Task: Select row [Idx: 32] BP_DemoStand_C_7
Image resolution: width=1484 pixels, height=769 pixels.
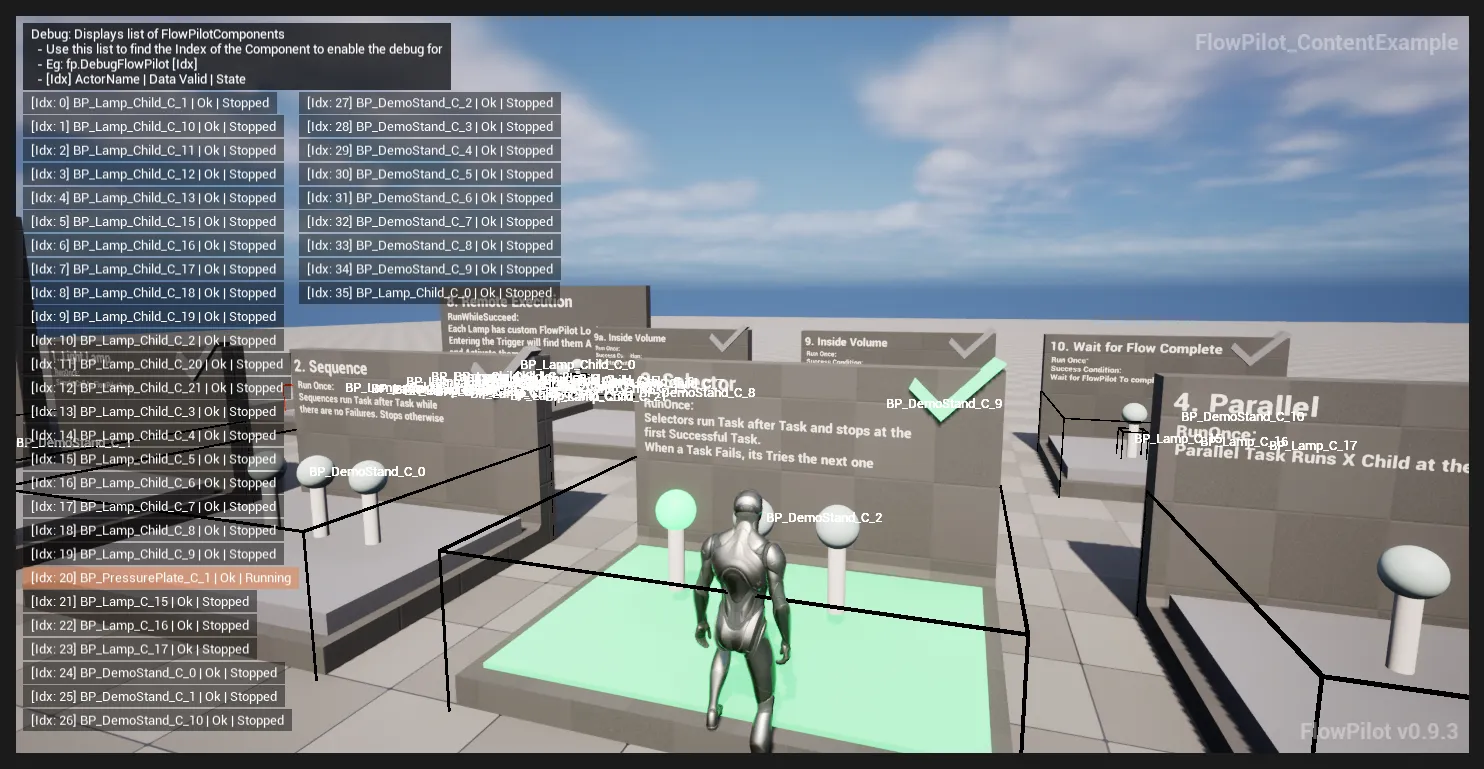Action: (x=430, y=222)
